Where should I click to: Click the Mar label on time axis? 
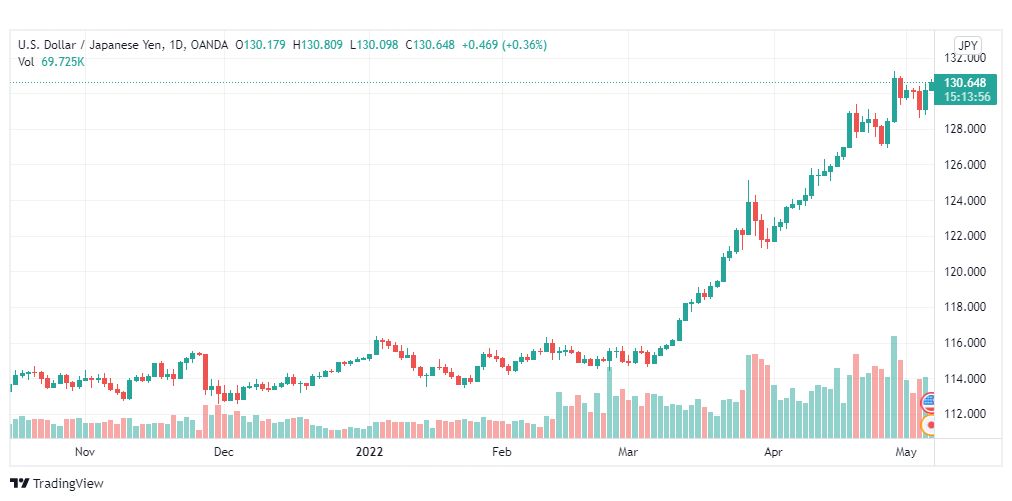627,452
